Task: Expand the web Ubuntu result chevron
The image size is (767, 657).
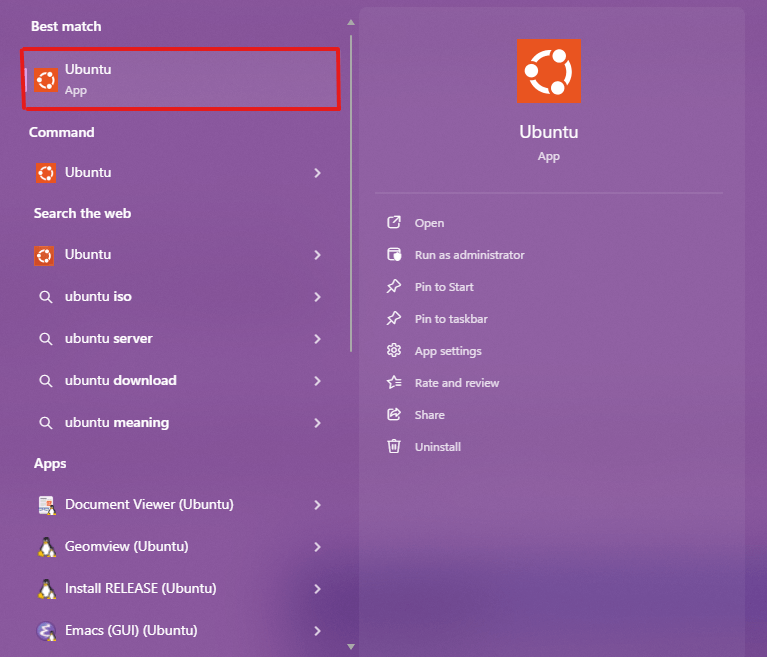Action: [x=317, y=255]
